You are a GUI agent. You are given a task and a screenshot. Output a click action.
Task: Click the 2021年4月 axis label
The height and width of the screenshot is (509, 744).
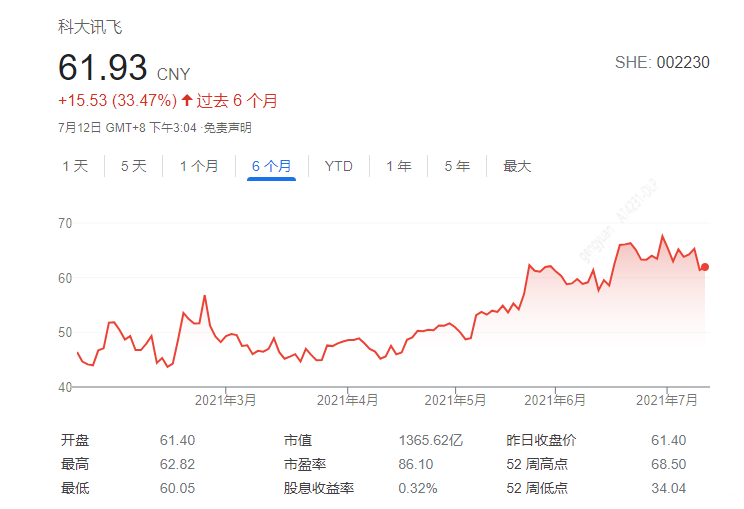pos(347,400)
